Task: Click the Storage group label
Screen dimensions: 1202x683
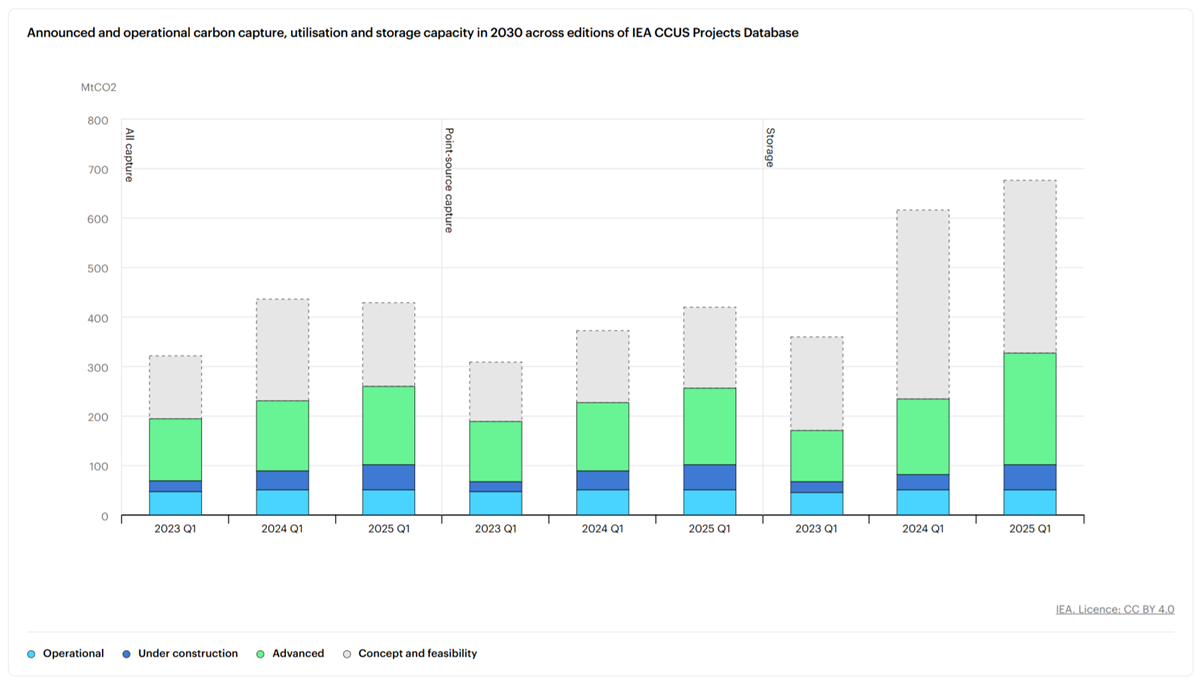Action: click(x=770, y=147)
